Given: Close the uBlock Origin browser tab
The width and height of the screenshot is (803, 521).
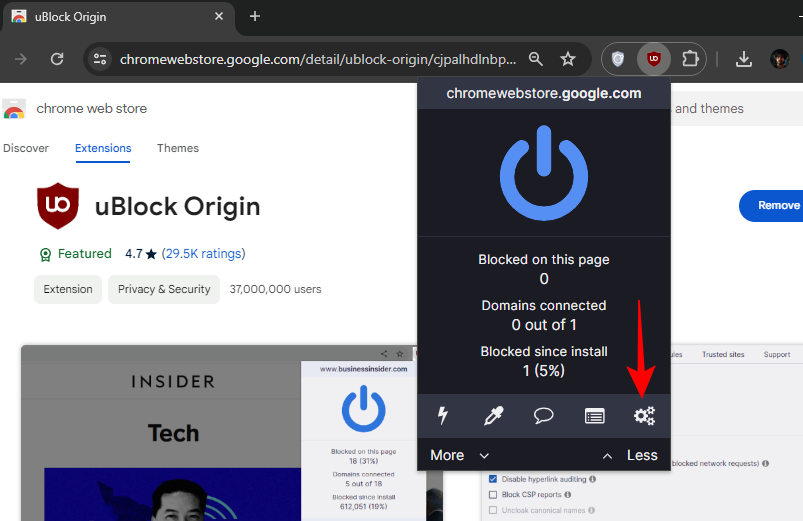Looking at the screenshot, I should click(219, 16).
